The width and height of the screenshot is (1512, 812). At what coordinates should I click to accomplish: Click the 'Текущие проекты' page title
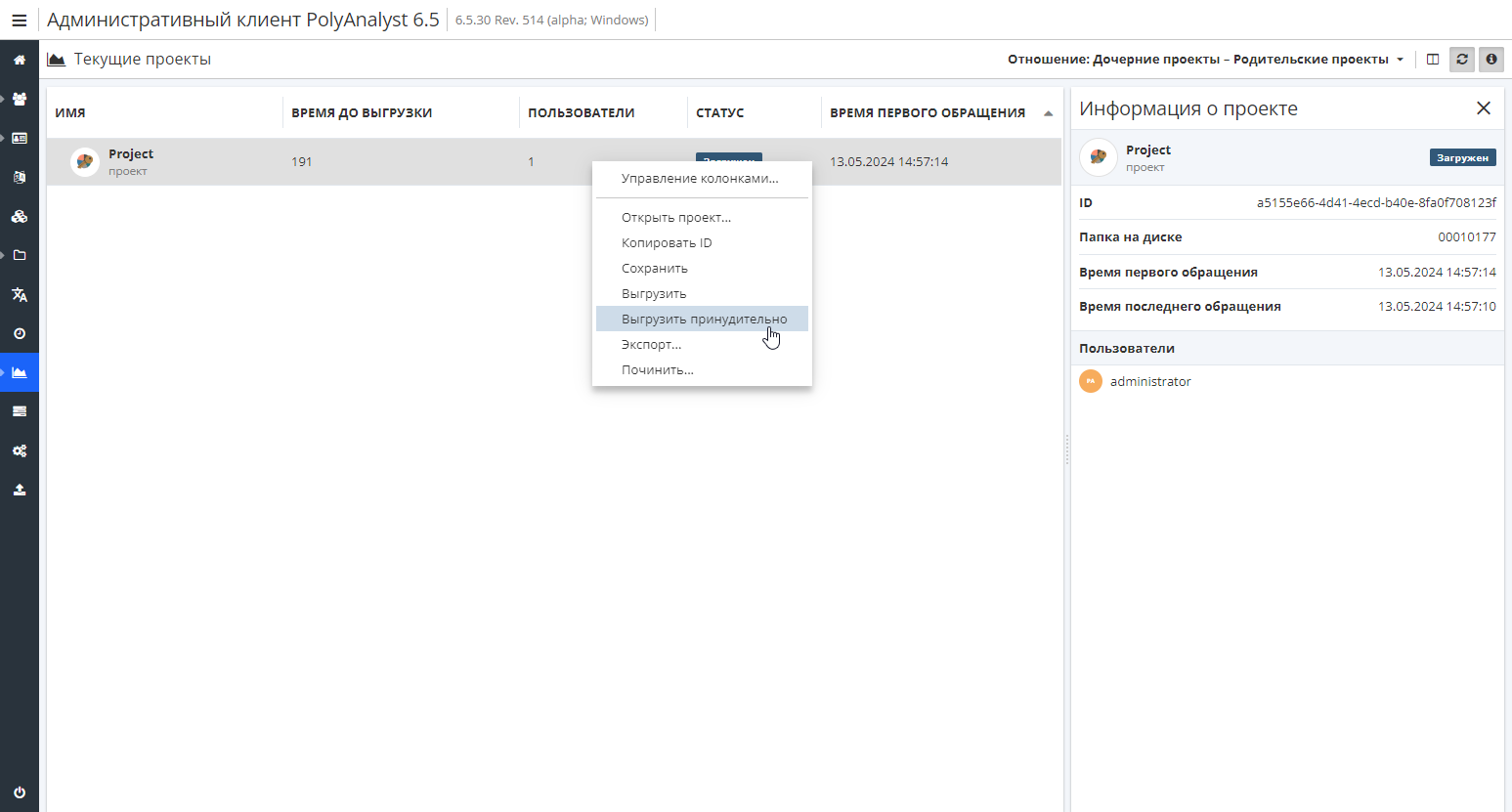click(x=143, y=59)
